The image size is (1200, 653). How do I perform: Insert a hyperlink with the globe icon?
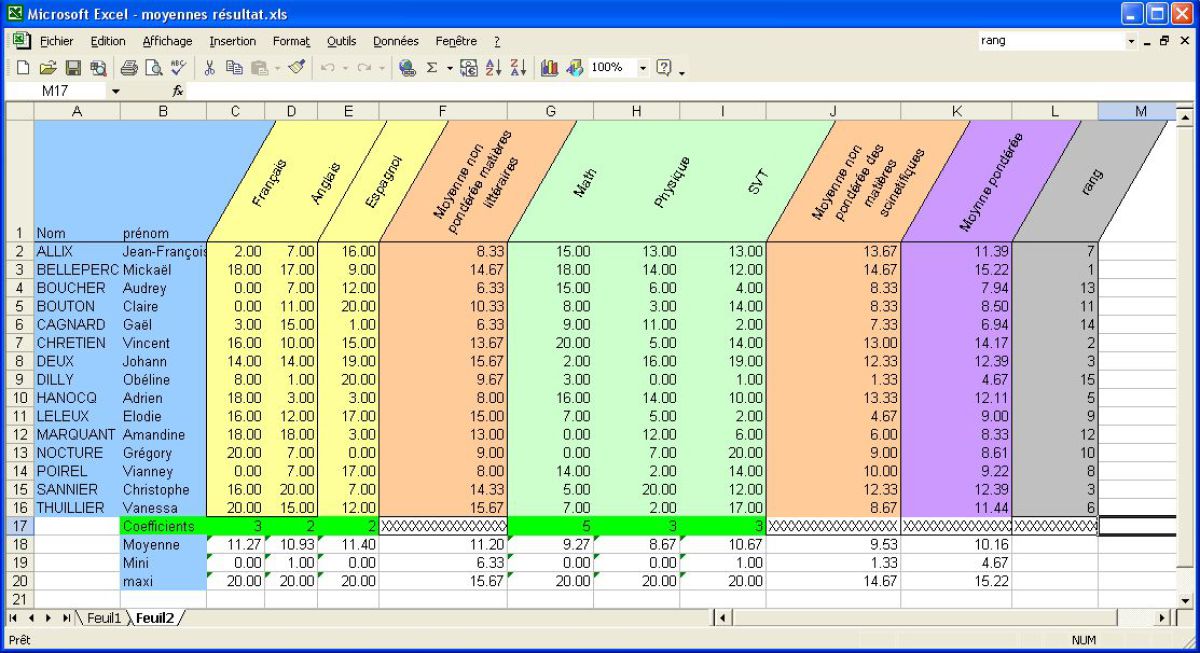(x=407, y=68)
